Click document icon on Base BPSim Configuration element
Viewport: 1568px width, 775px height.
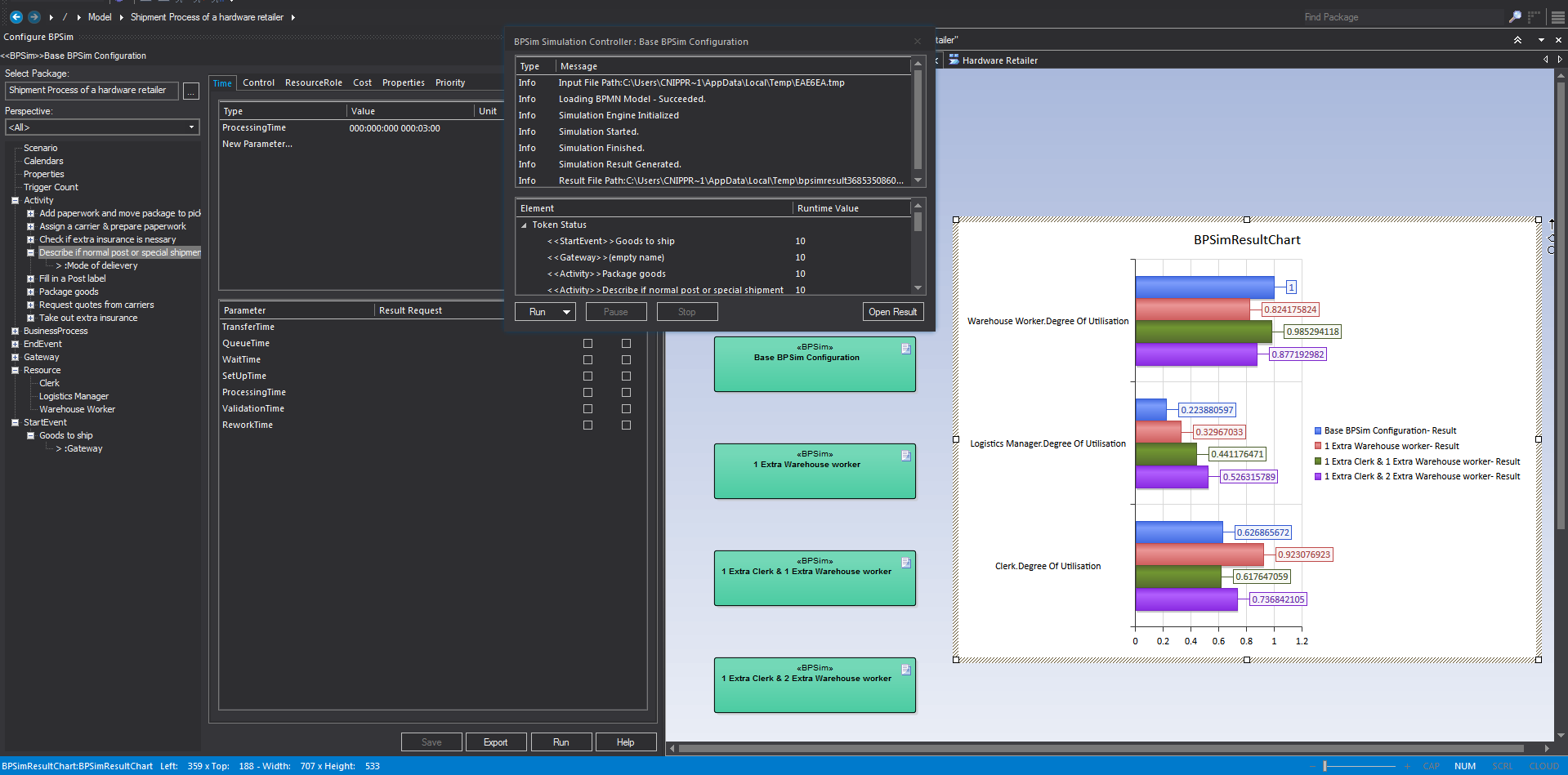906,349
